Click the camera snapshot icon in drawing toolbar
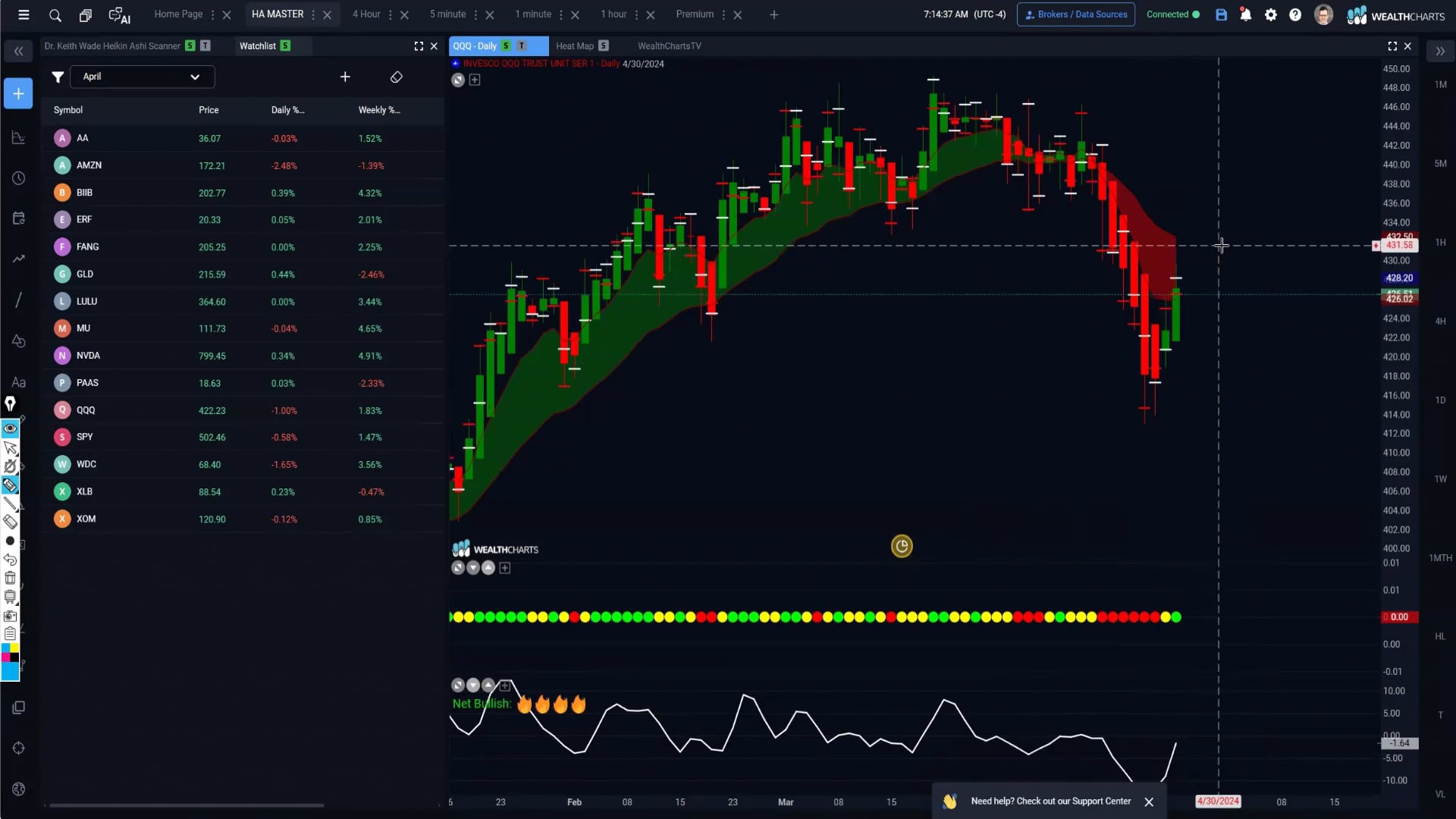Screen dimensions: 1456x819 click(10, 616)
